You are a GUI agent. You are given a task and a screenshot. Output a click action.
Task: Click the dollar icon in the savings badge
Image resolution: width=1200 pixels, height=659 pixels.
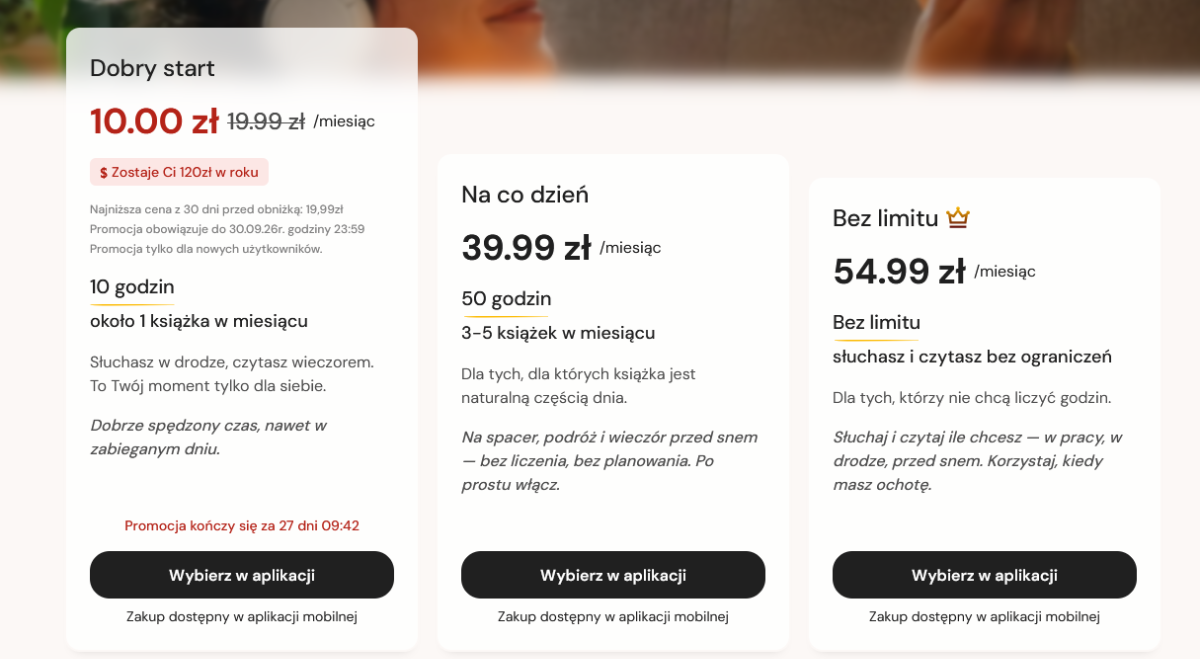[103, 172]
